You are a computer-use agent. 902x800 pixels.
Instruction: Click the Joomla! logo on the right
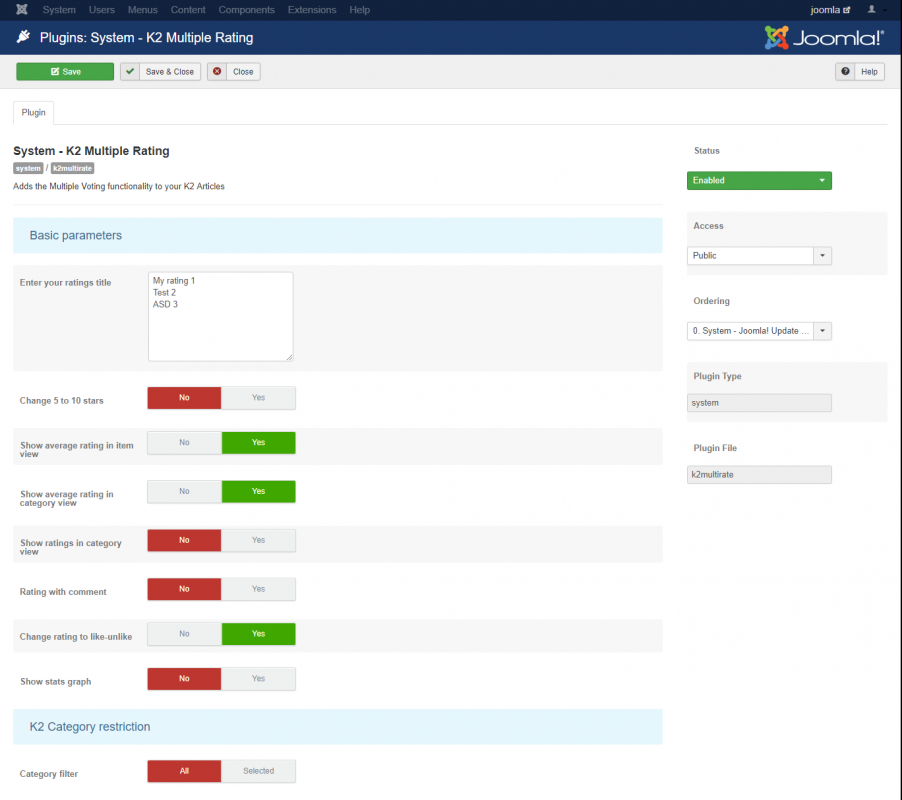pyautogui.click(x=823, y=38)
